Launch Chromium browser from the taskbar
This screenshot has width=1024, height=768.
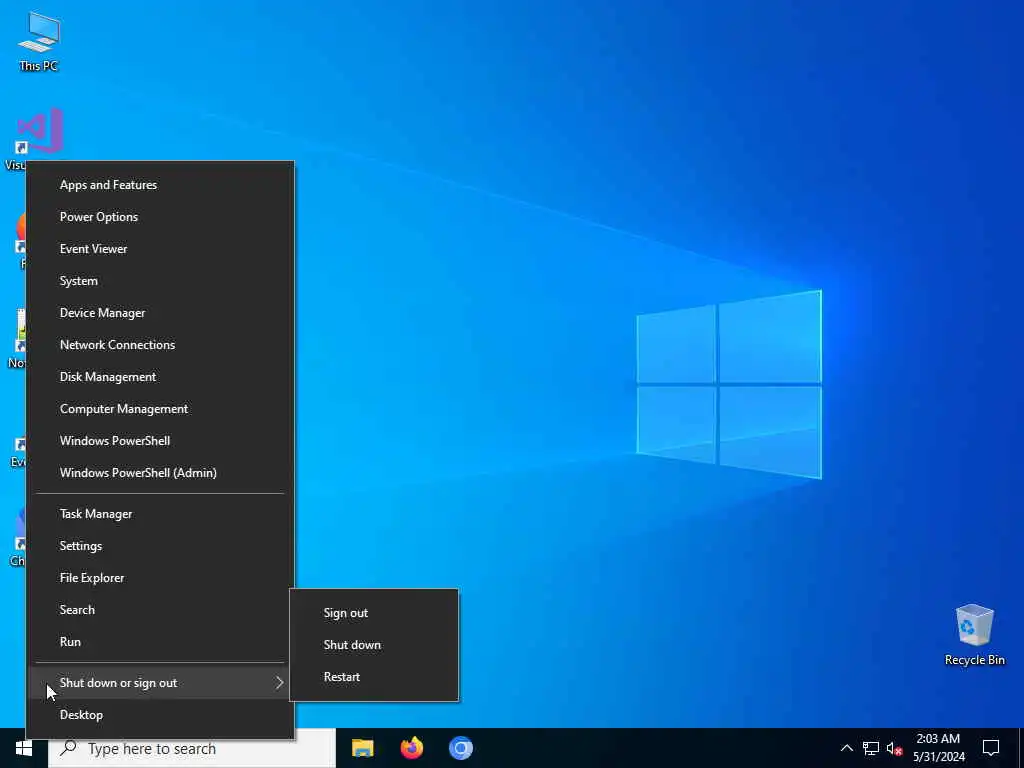(460, 748)
